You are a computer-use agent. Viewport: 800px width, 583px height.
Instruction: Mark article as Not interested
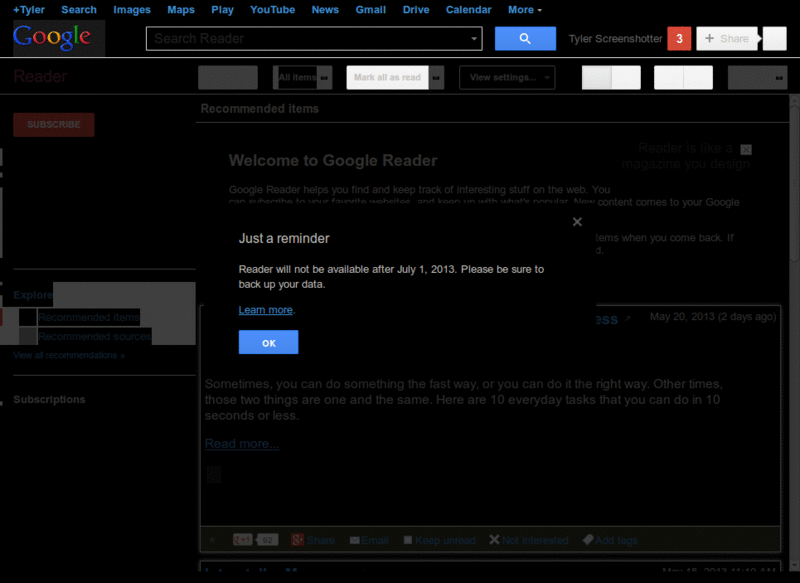(529, 540)
